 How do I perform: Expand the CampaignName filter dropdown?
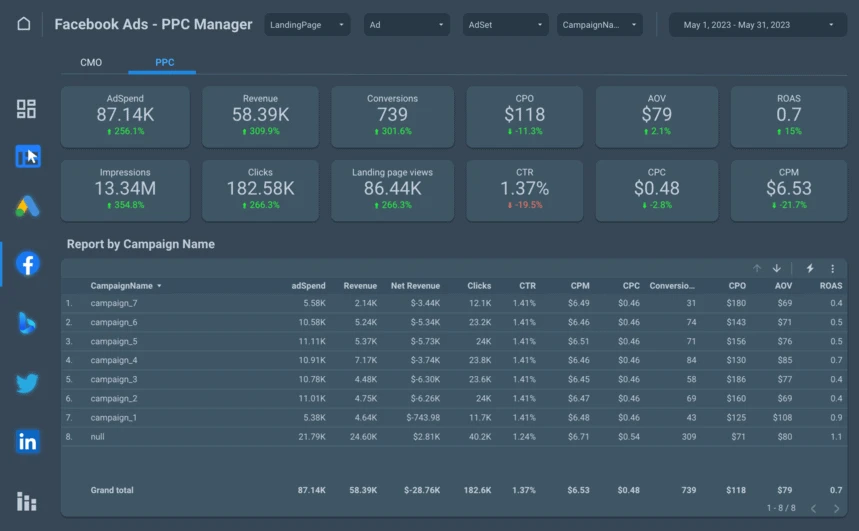click(x=600, y=25)
